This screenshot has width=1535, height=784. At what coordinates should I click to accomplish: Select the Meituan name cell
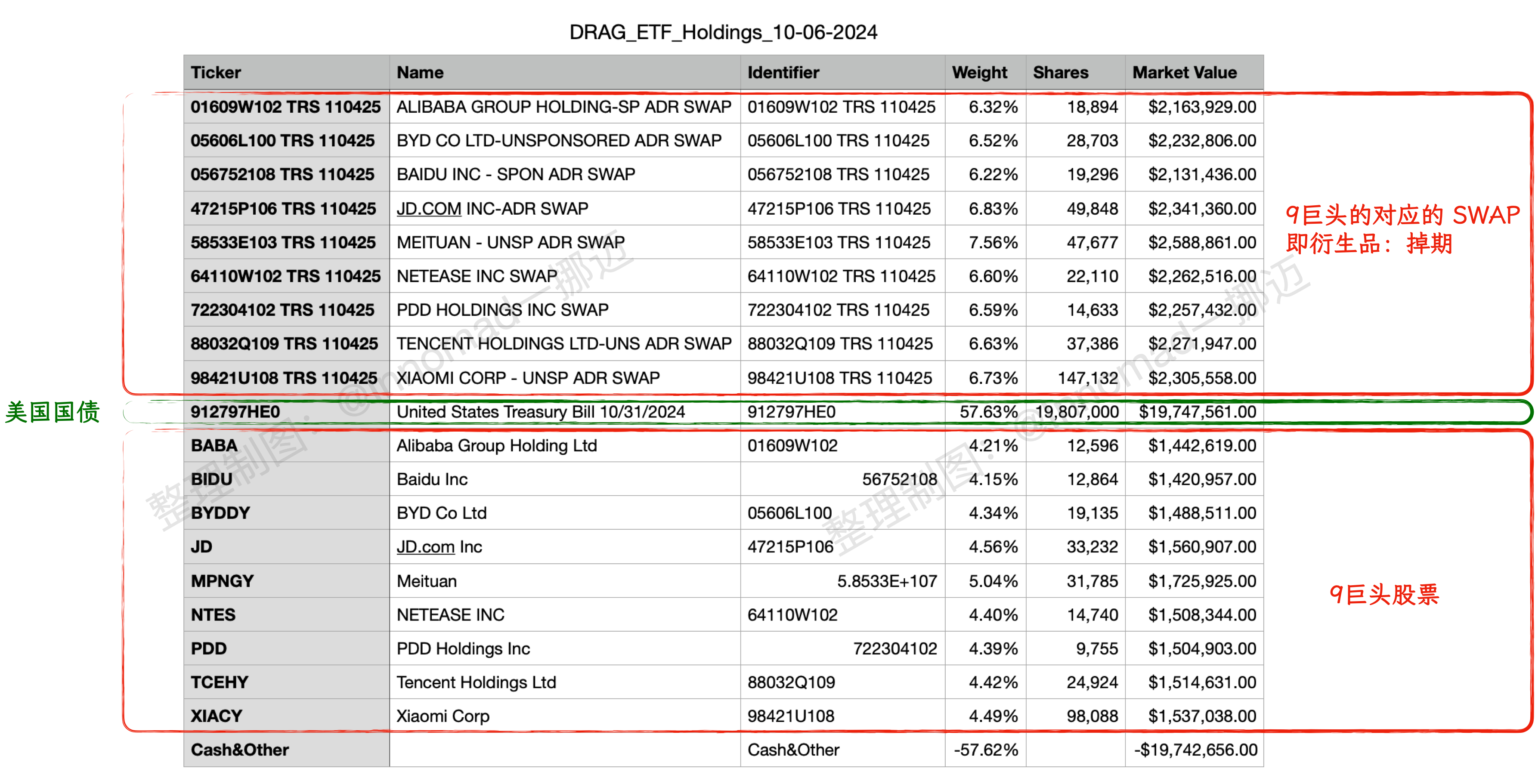[565, 581]
